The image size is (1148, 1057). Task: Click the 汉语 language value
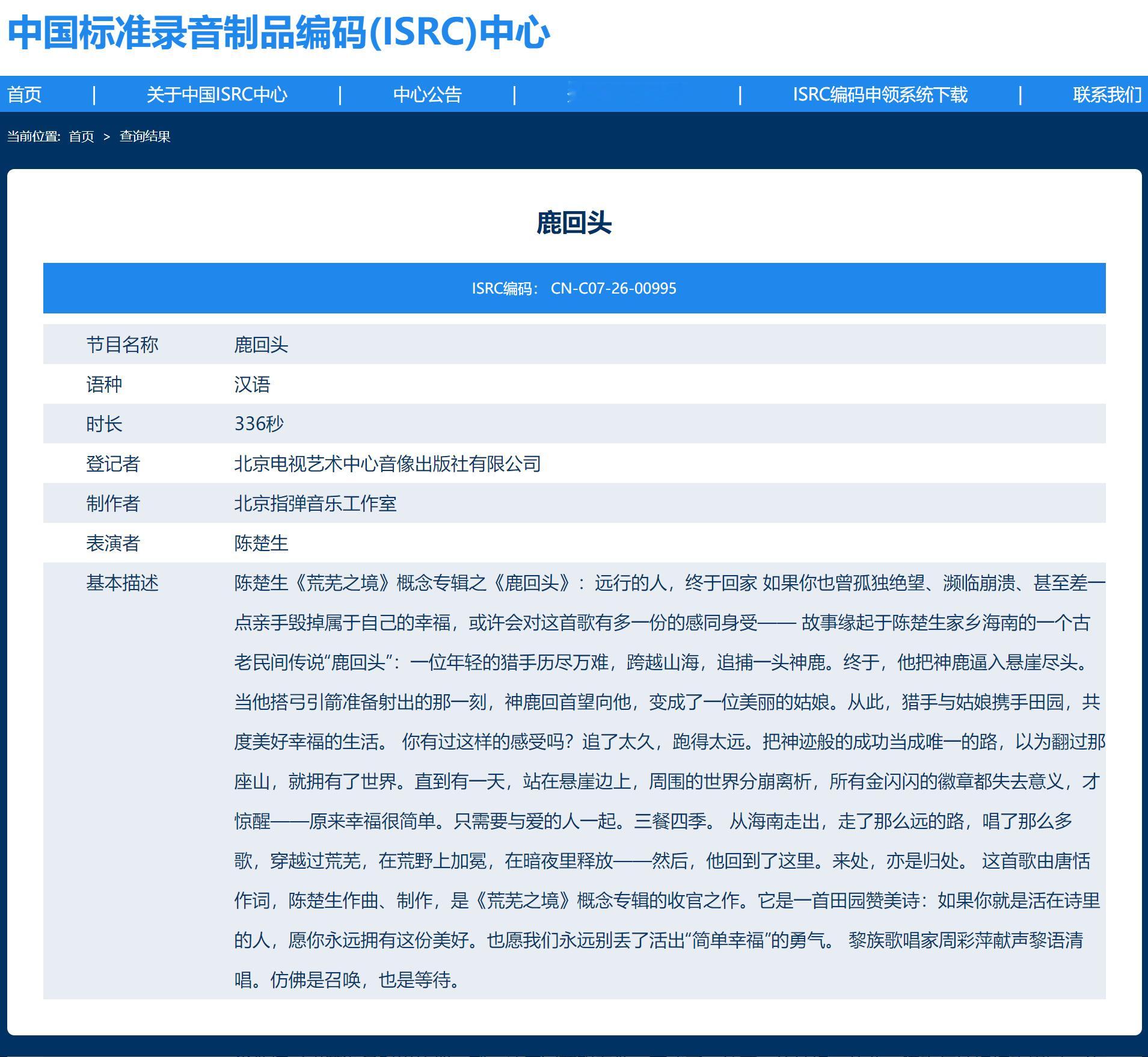252,384
